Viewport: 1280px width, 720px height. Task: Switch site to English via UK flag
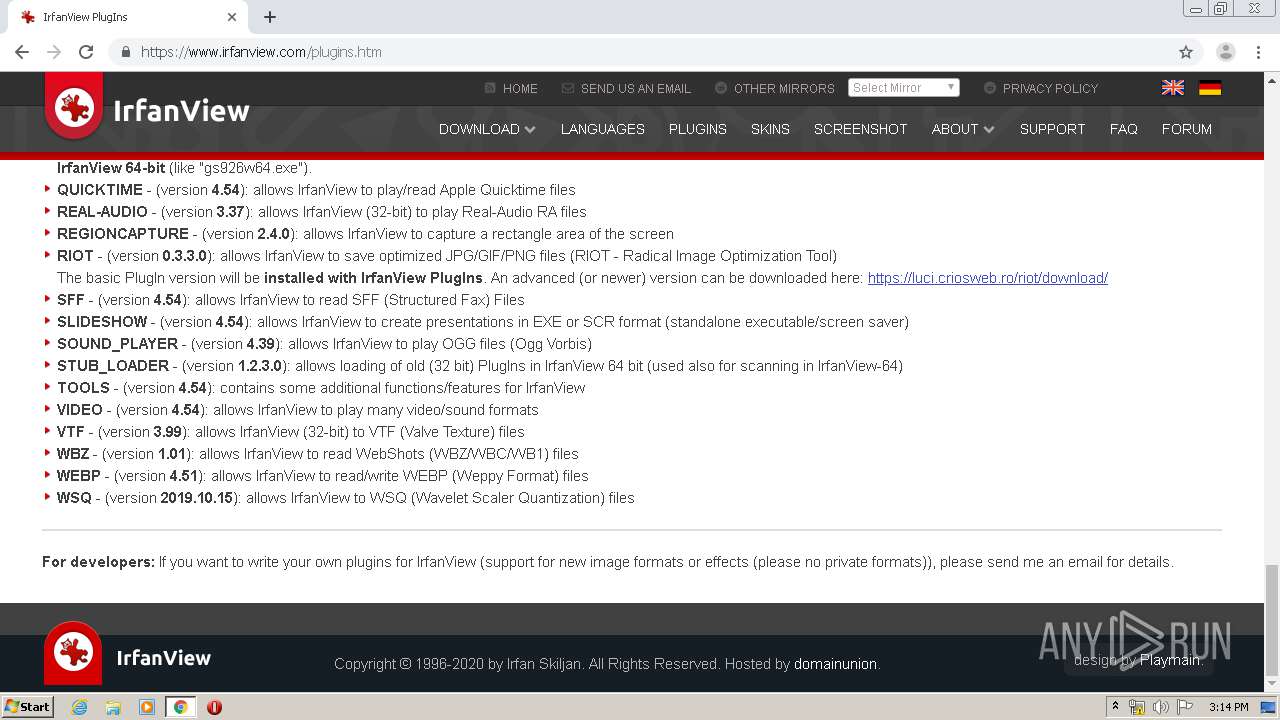click(1173, 88)
